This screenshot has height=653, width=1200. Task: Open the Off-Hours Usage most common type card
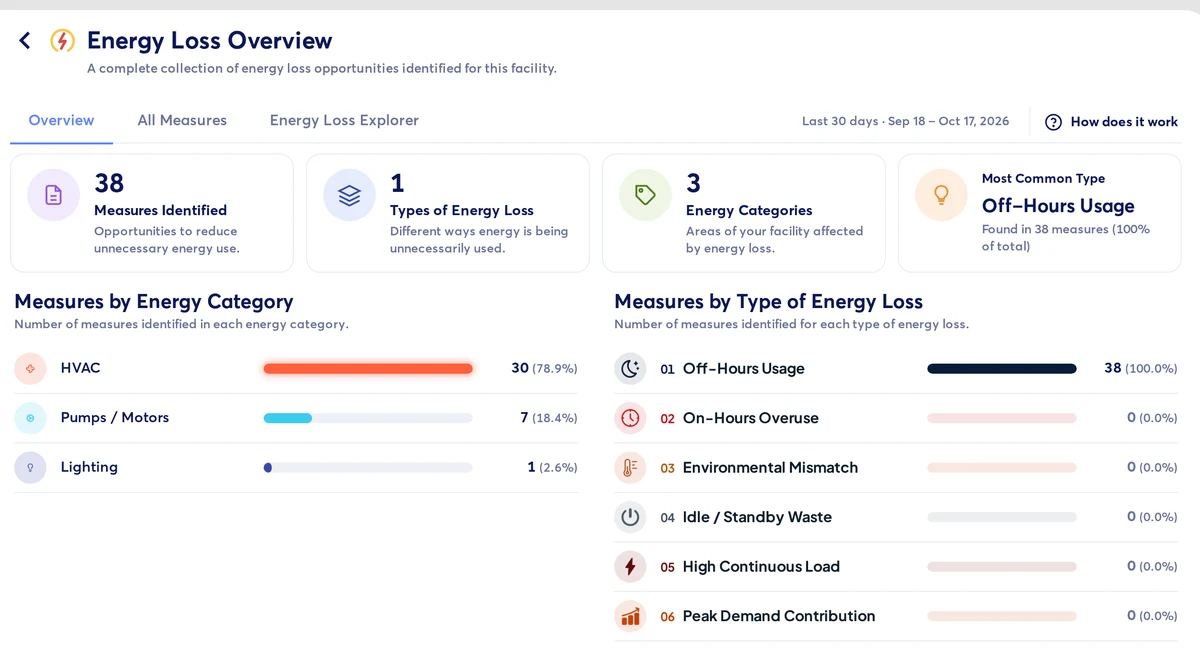pos(1040,213)
